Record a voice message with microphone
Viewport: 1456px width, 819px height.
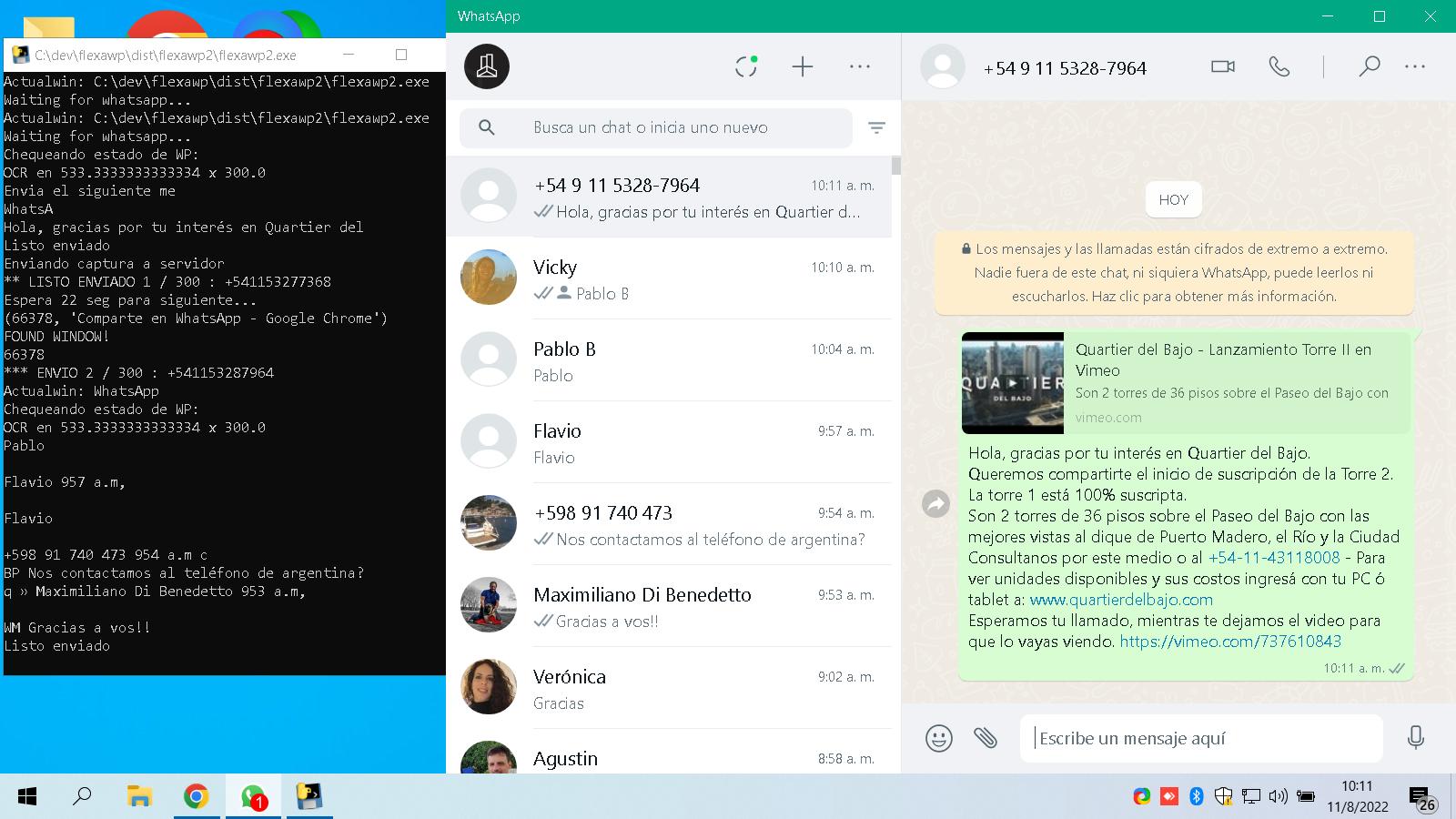pos(1415,737)
